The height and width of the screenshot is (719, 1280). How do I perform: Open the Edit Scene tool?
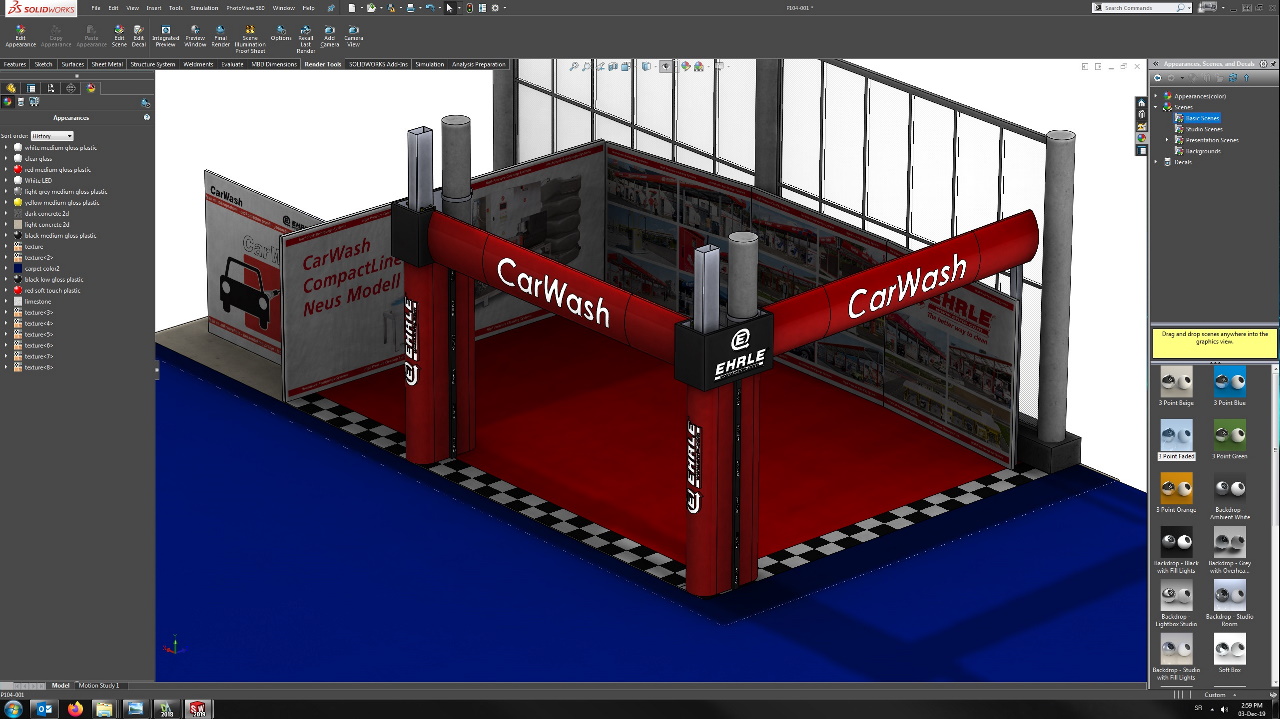click(119, 35)
